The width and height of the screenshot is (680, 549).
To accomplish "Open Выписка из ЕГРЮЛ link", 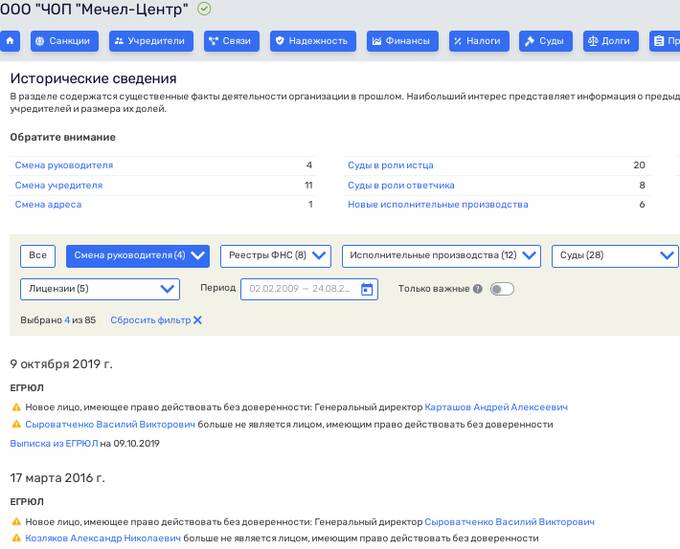I will pyautogui.click(x=54, y=444).
